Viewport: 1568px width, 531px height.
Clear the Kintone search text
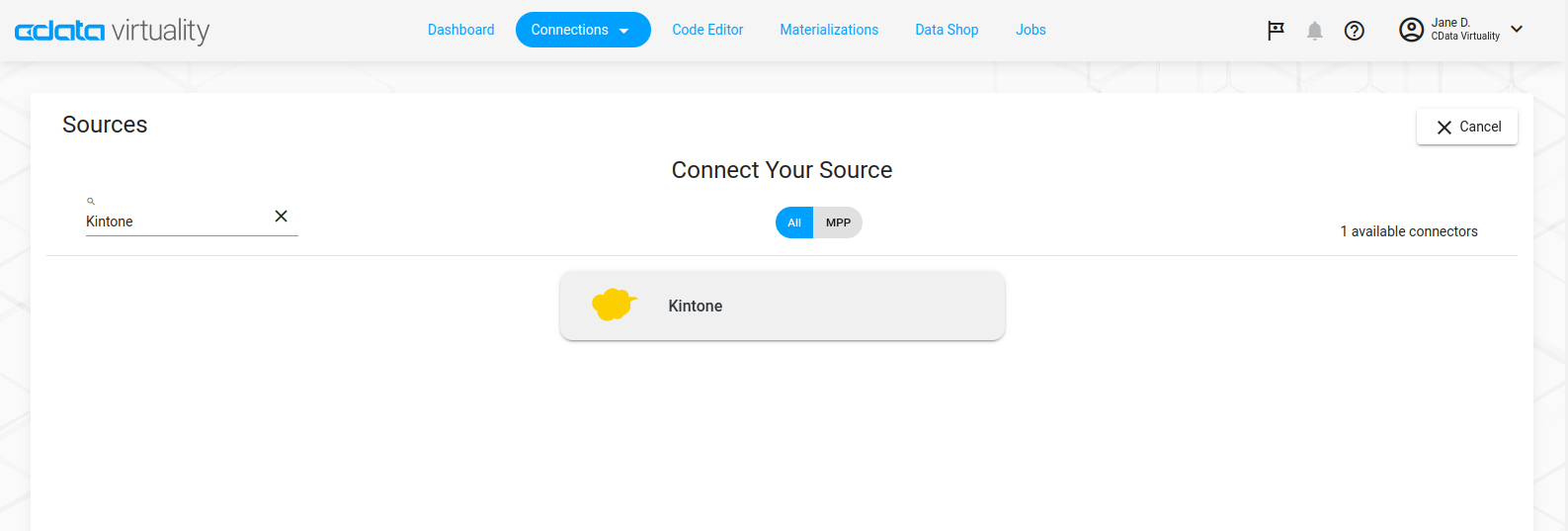(281, 217)
